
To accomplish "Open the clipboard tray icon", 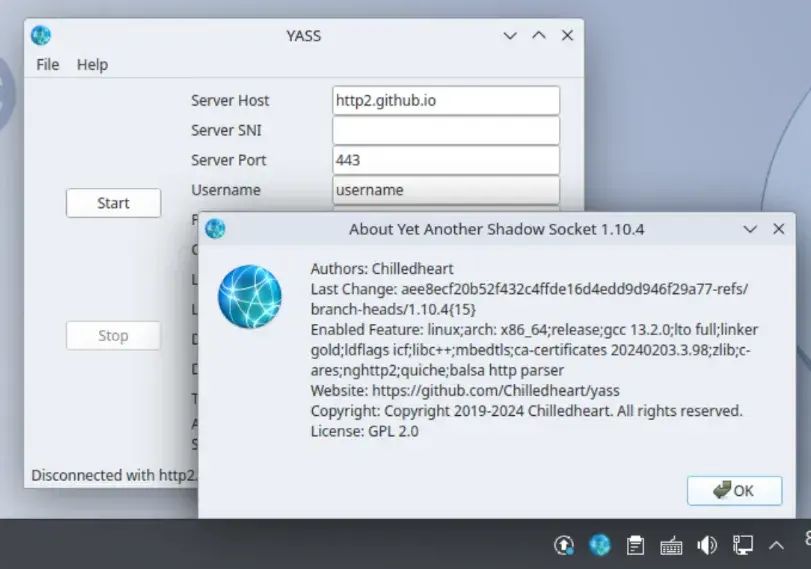I will pos(635,545).
